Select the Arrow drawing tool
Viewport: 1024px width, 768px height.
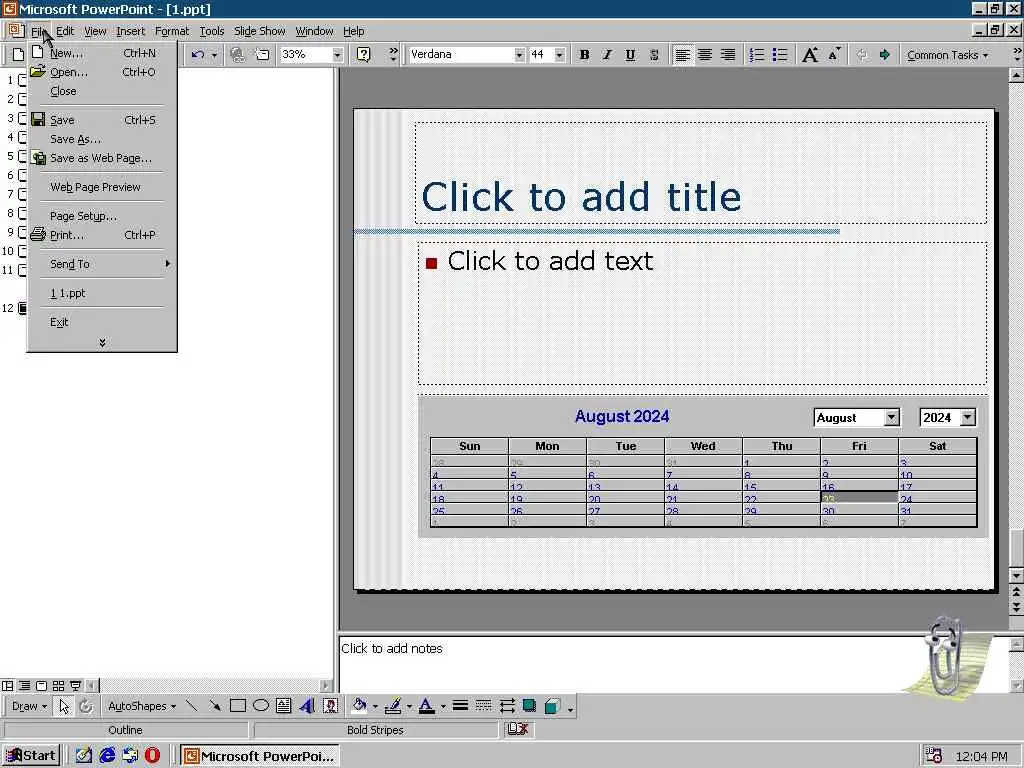point(214,706)
